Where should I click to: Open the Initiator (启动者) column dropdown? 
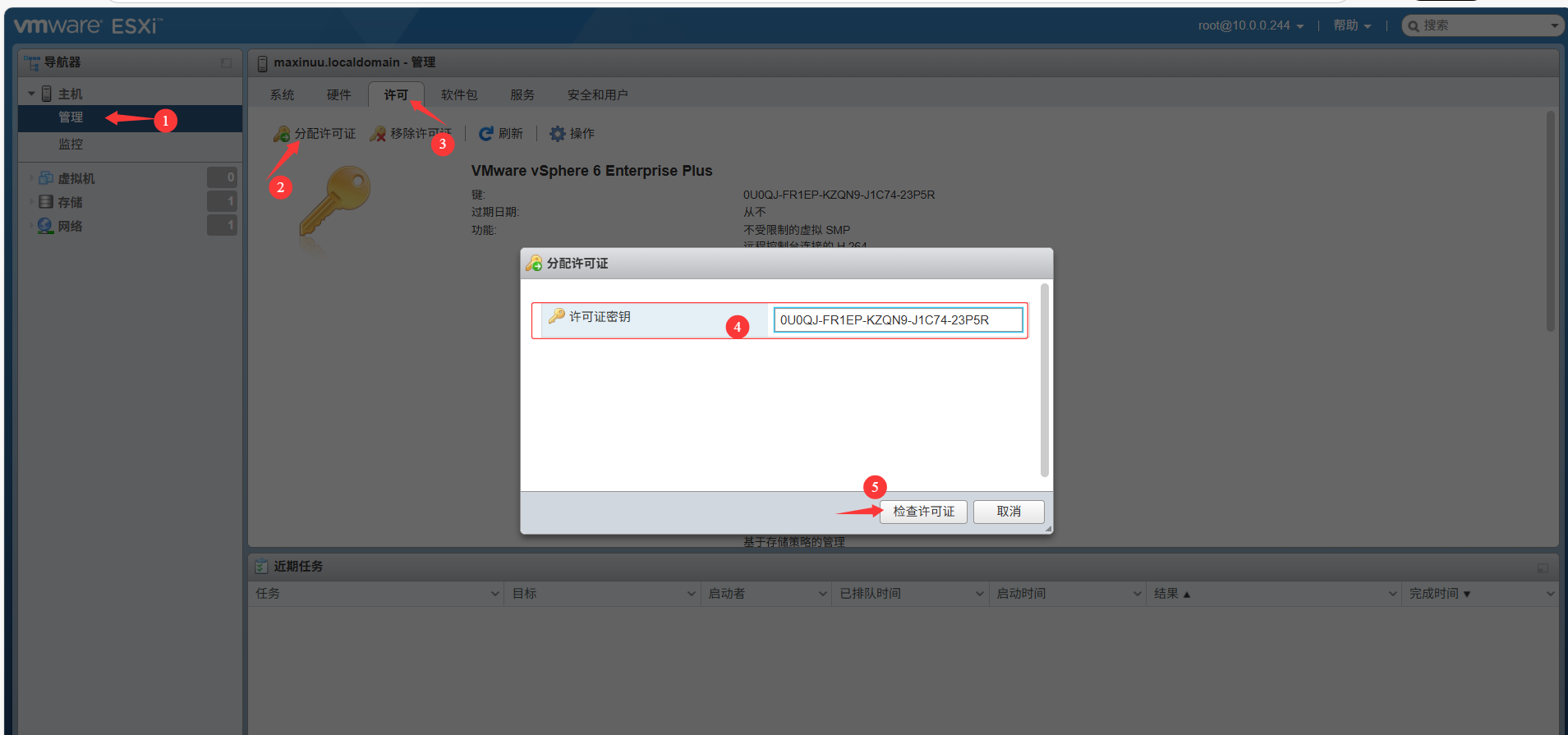tap(823, 594)
